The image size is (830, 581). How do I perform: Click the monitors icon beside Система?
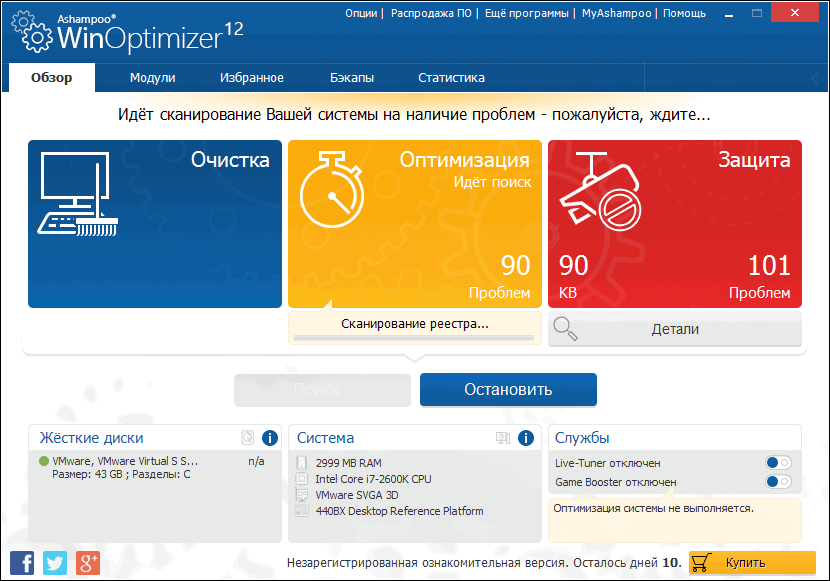click(503, 438)
